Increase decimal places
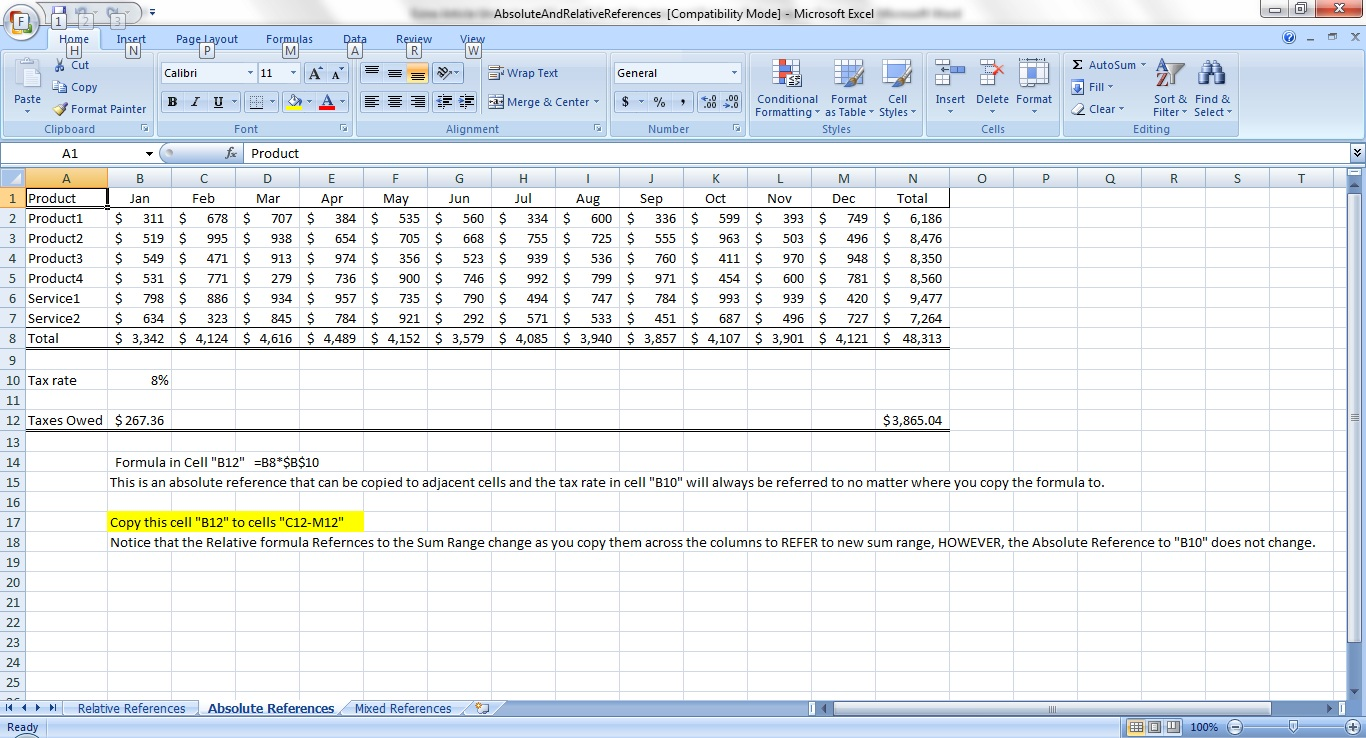This screenshot has width=1366, height=738. coord(709,102)
